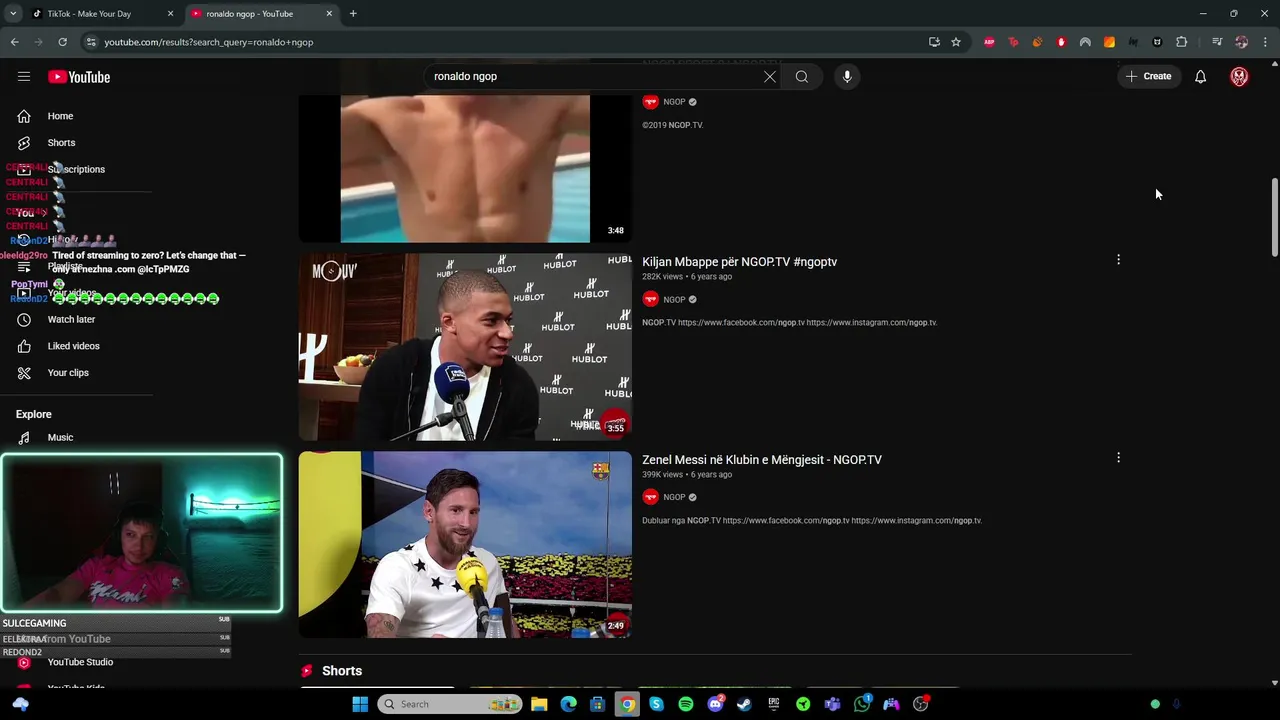Viewport: 1280px width, 720px height.
Task: Open the Chrome profile avatar
Action: click(1241, 42)
